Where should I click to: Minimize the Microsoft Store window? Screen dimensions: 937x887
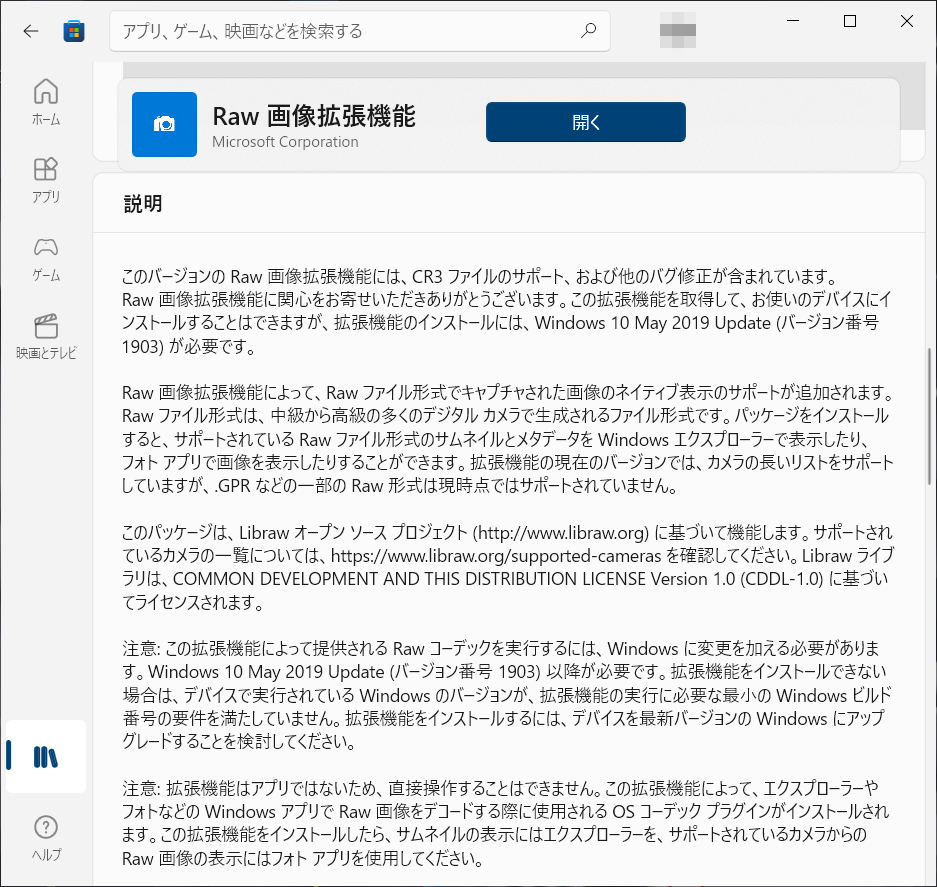click(793, 22)
